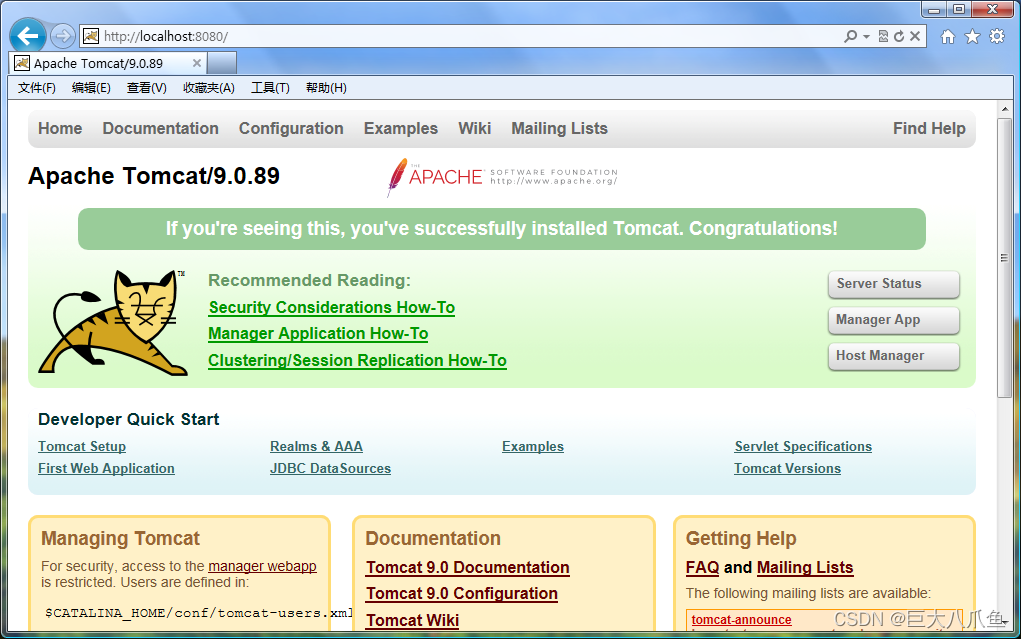The width and height of the screenshot is (1021, 639).
Task: Open Documentation in Tomcat navigation bar
Action: (x=160, y=128)
